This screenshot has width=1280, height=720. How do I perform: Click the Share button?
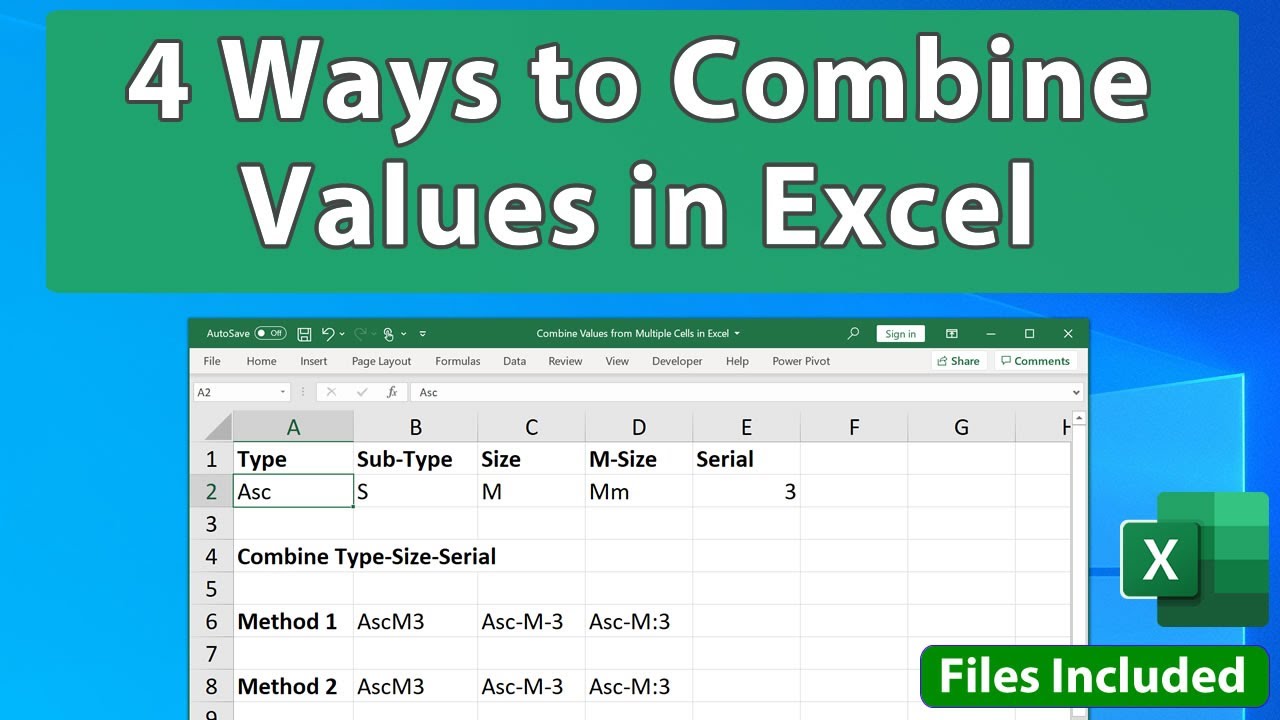point(959,361)
